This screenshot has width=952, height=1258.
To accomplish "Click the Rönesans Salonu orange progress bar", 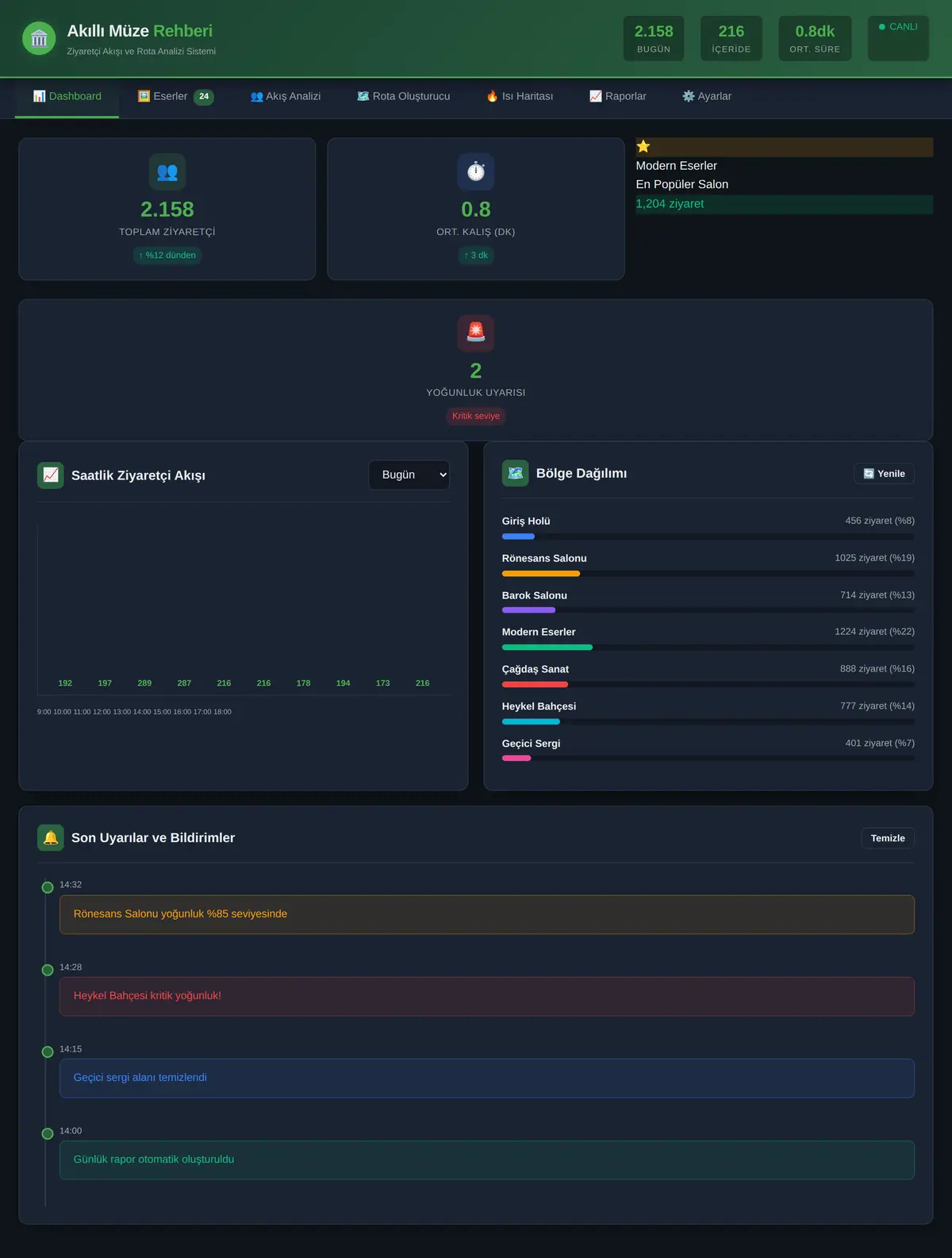I will (541, 574).
